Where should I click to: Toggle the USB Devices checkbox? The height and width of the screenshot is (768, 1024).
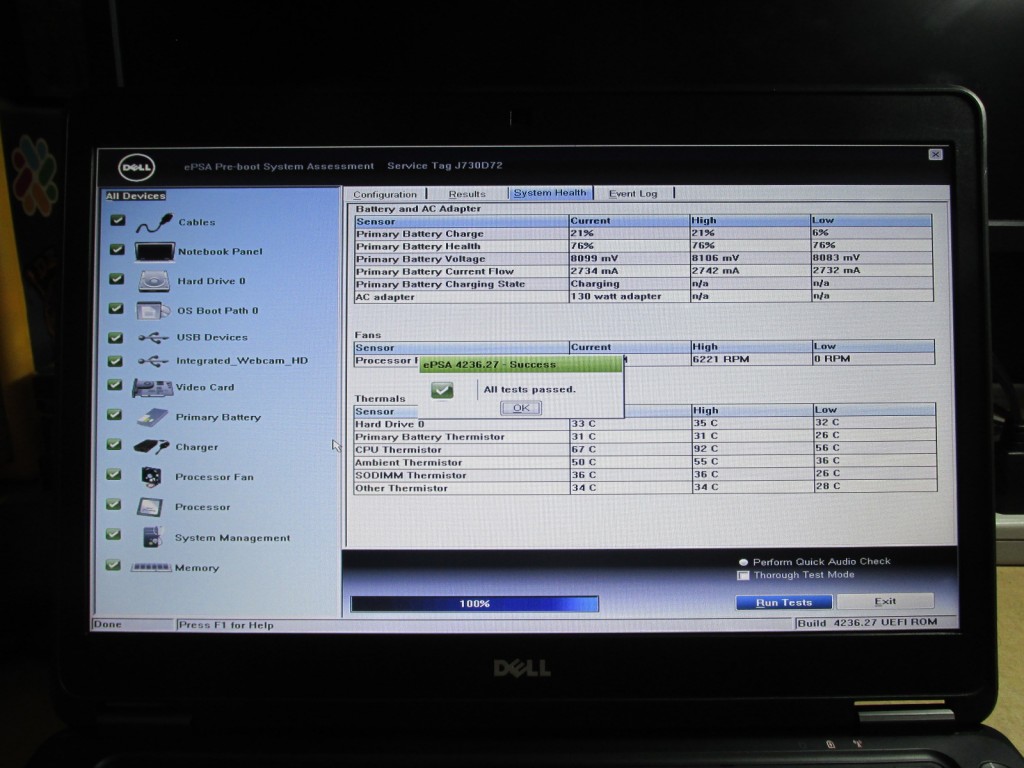point(116,337)
